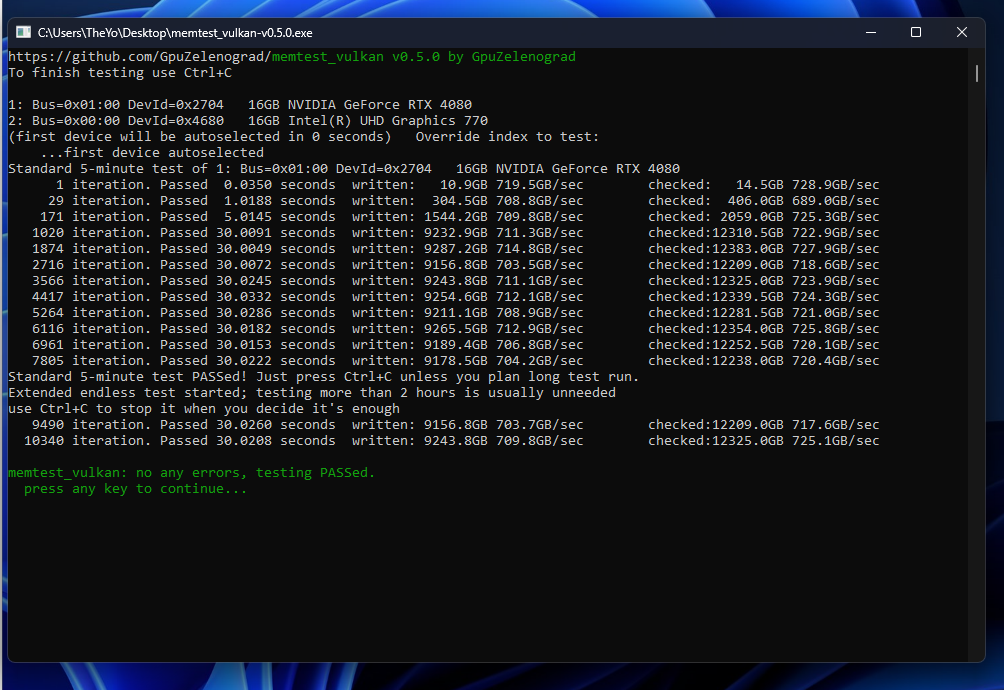Click the 'Intel(R) UHD Graphics 770' text
The width and height of the screenshot is (1004, 690).
387,120
